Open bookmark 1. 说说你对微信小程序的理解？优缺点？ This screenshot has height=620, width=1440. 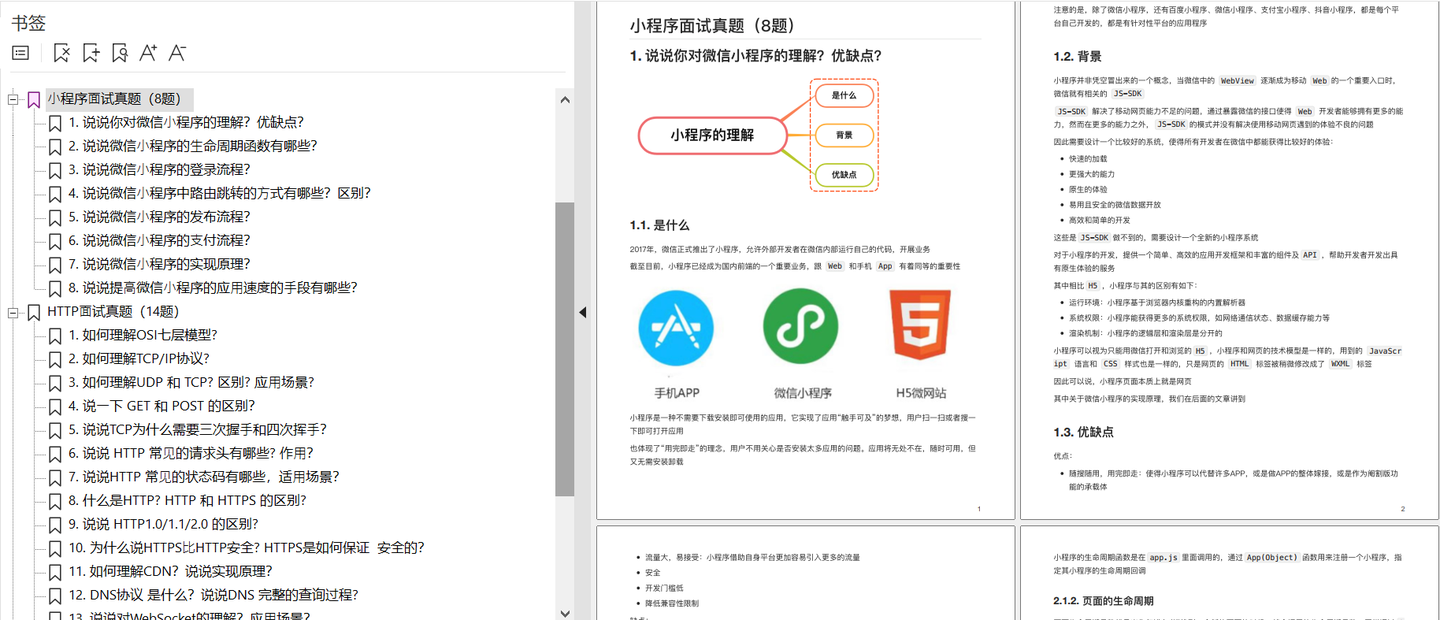point(186,122)
